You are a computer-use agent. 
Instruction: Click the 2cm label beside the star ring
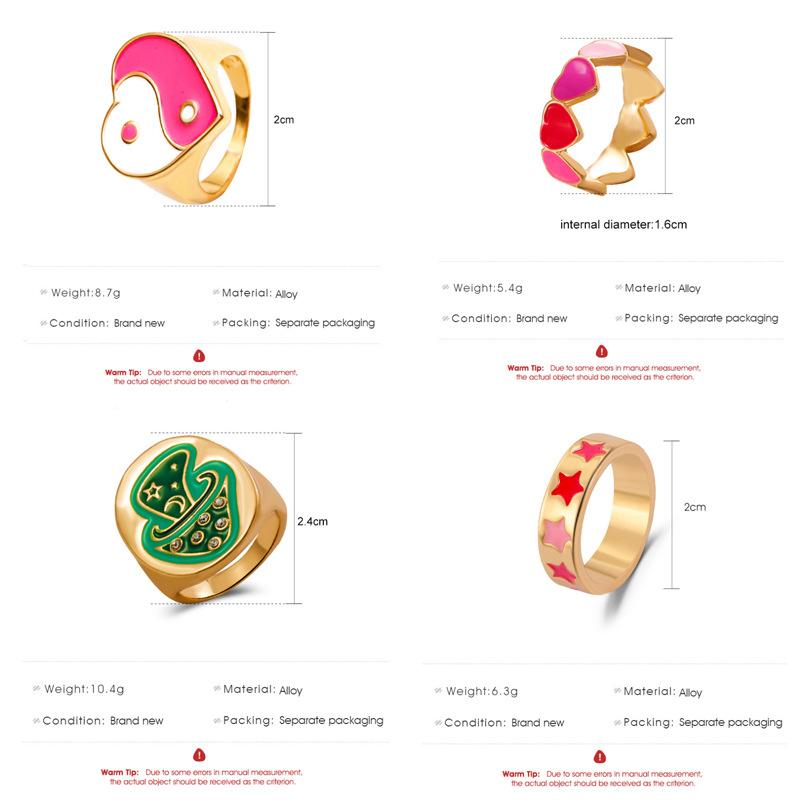click(x=695, y=507)
